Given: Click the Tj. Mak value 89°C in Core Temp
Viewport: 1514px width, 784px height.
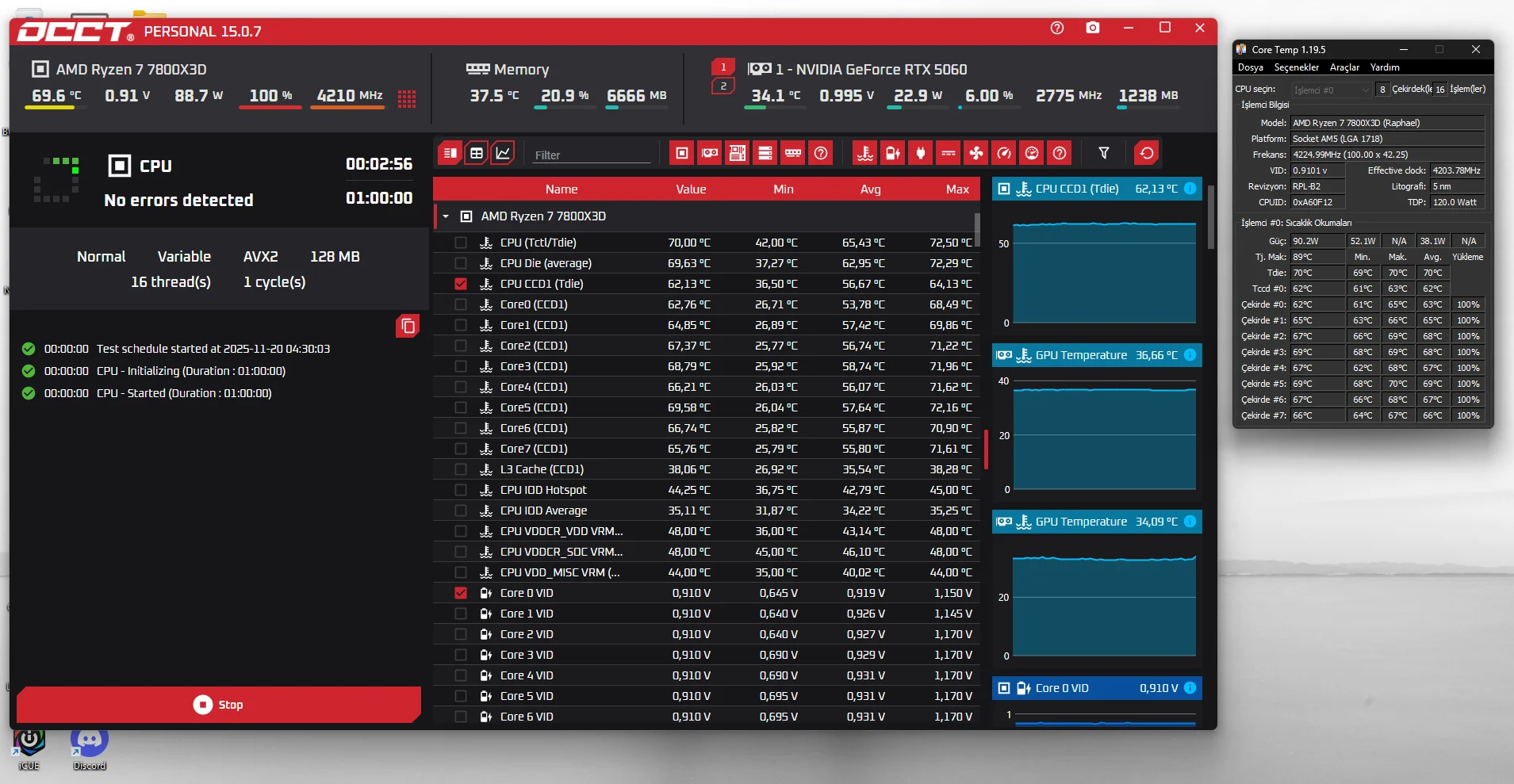Looking at the screenshot, I should [x=1317, y=257].
